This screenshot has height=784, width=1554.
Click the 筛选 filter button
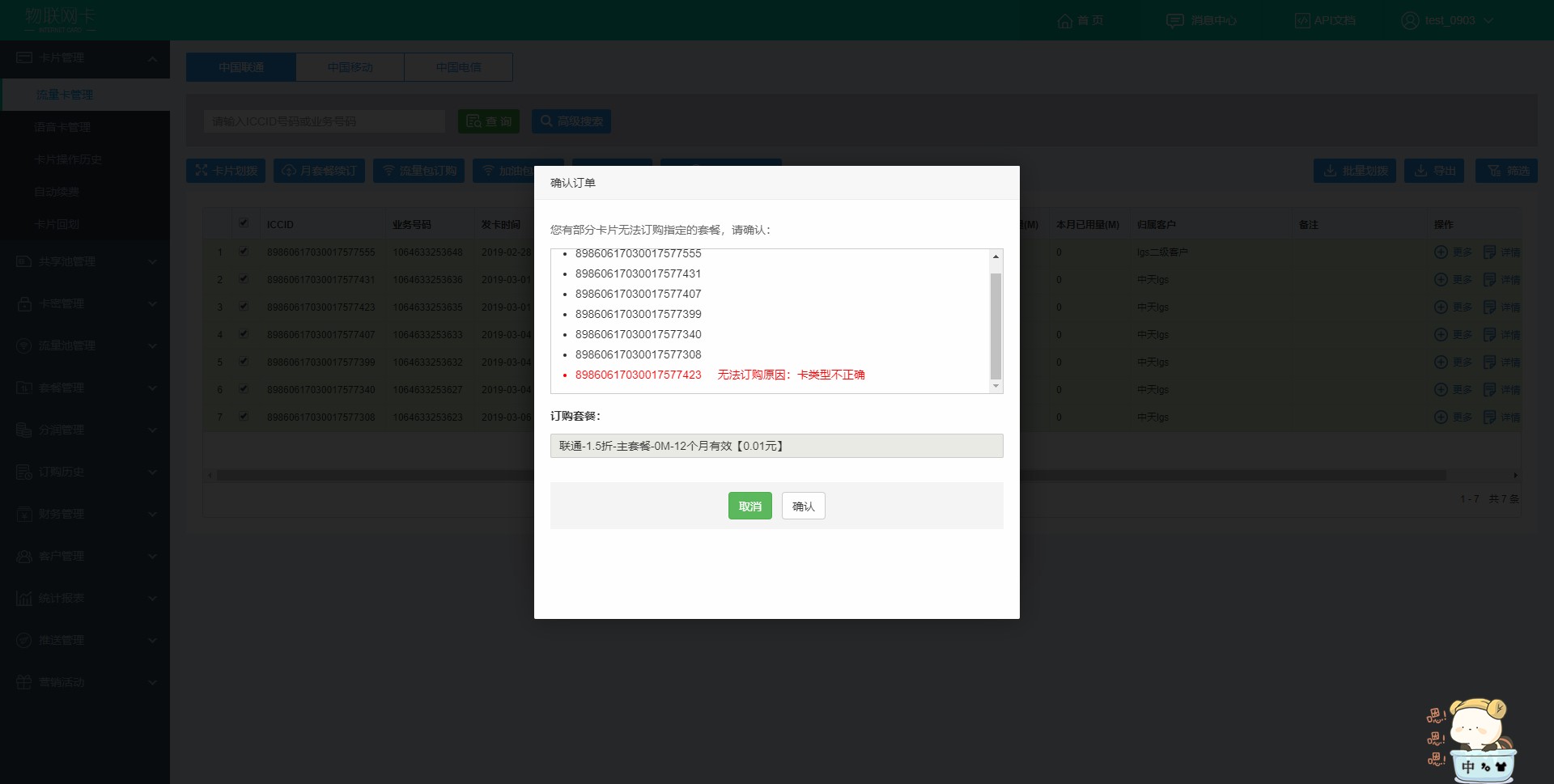[x=1506, y=171]
